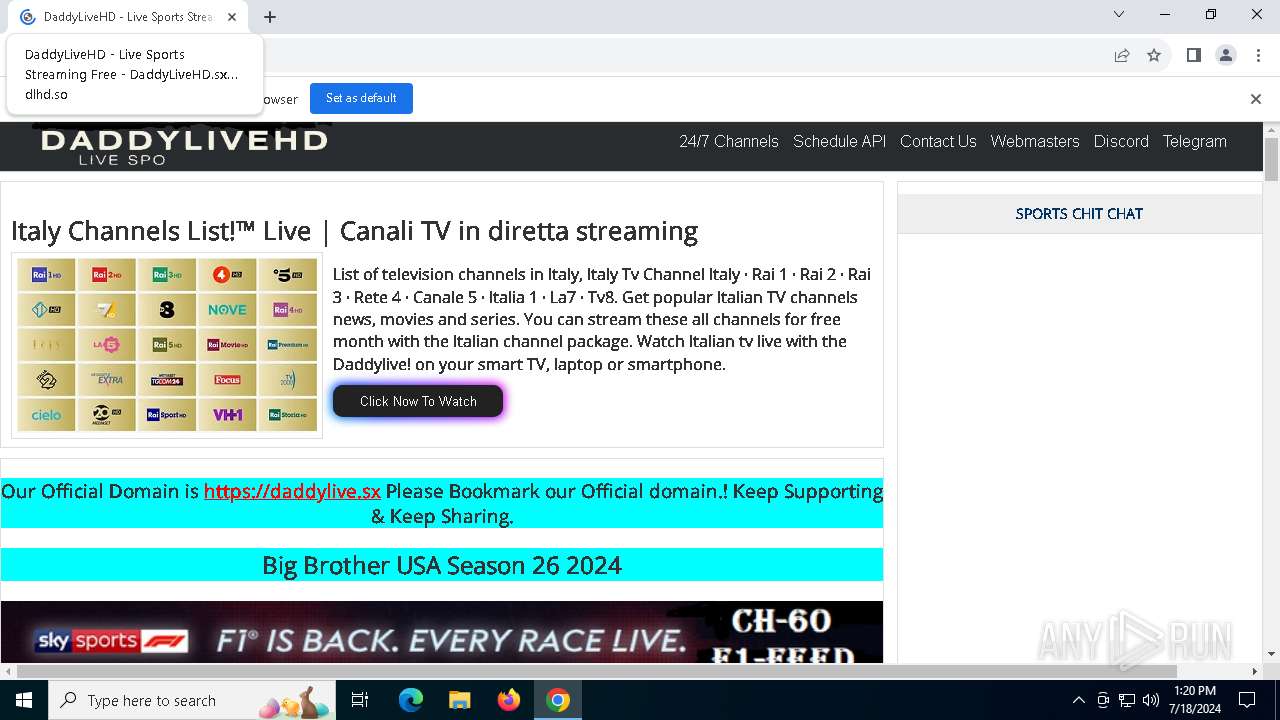Screen dimensions: 1280x720
Task: Open a new tab with plus icon
Action: point(270,17)
